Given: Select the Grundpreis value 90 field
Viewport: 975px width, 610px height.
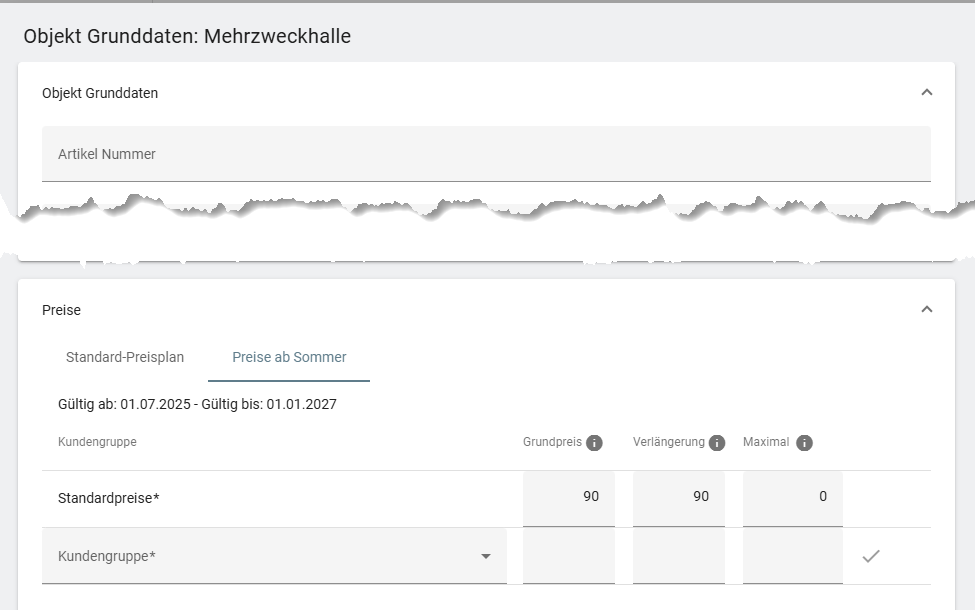Looking at the screenshot, I should (569, 497).
